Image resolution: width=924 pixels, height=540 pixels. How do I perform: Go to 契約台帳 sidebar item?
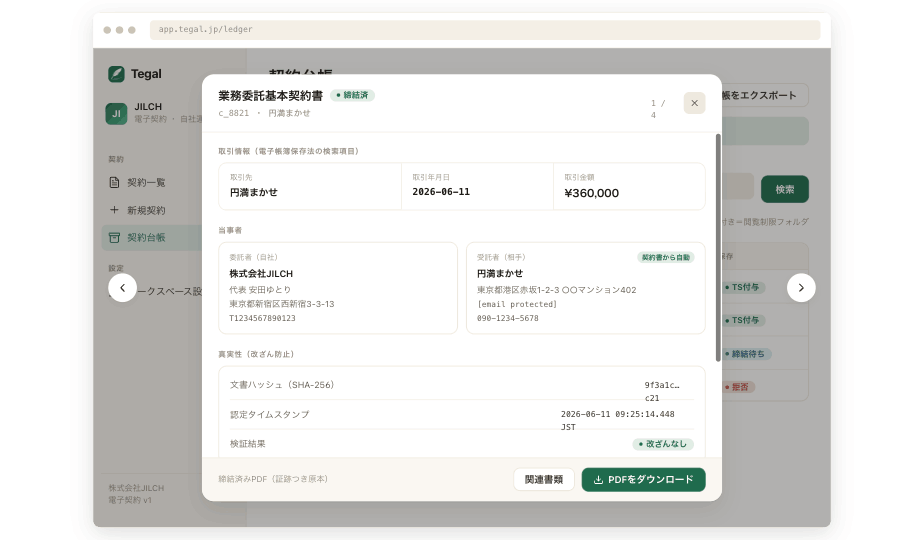tap(152, 238)
